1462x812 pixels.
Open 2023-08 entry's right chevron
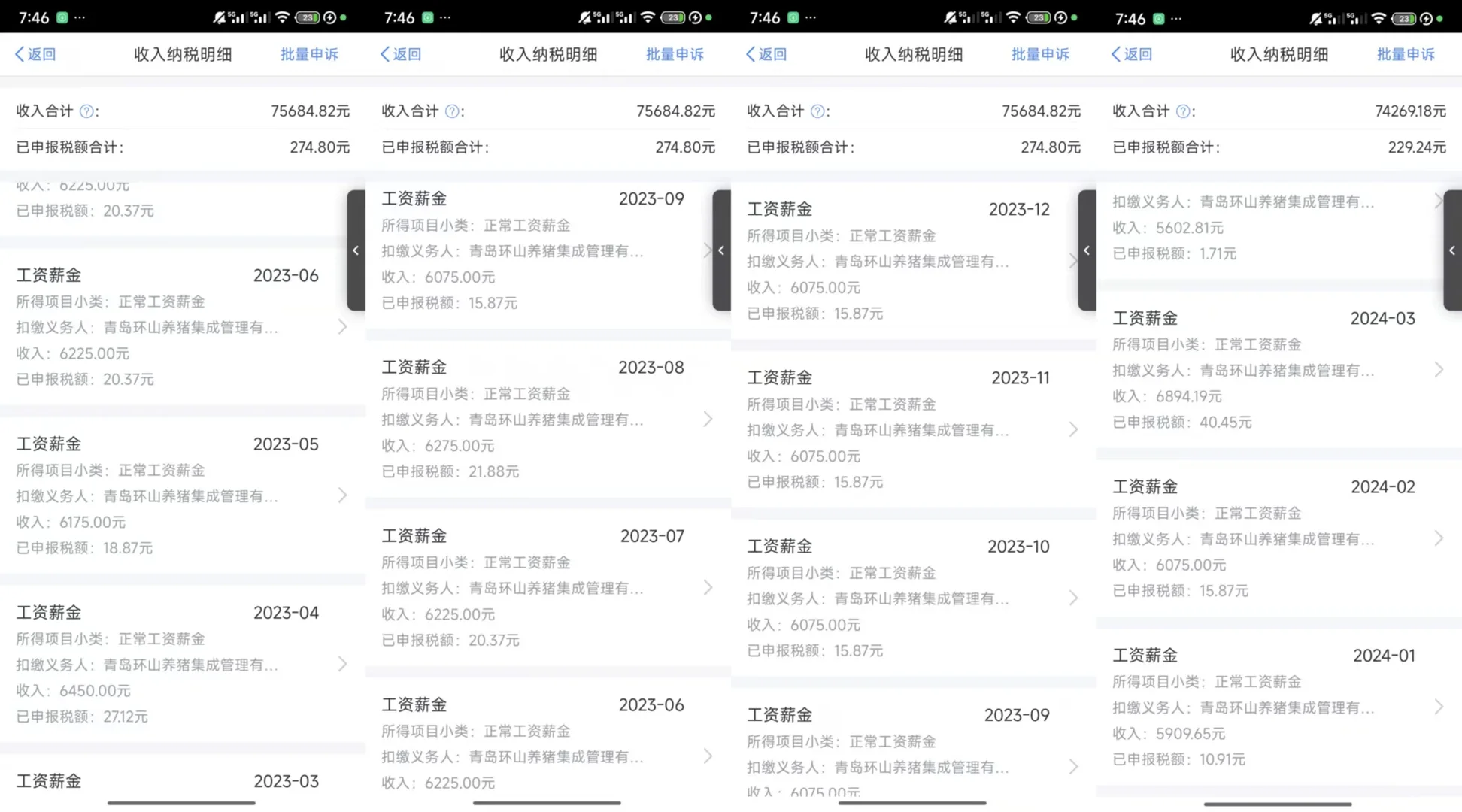pos(708,419)
